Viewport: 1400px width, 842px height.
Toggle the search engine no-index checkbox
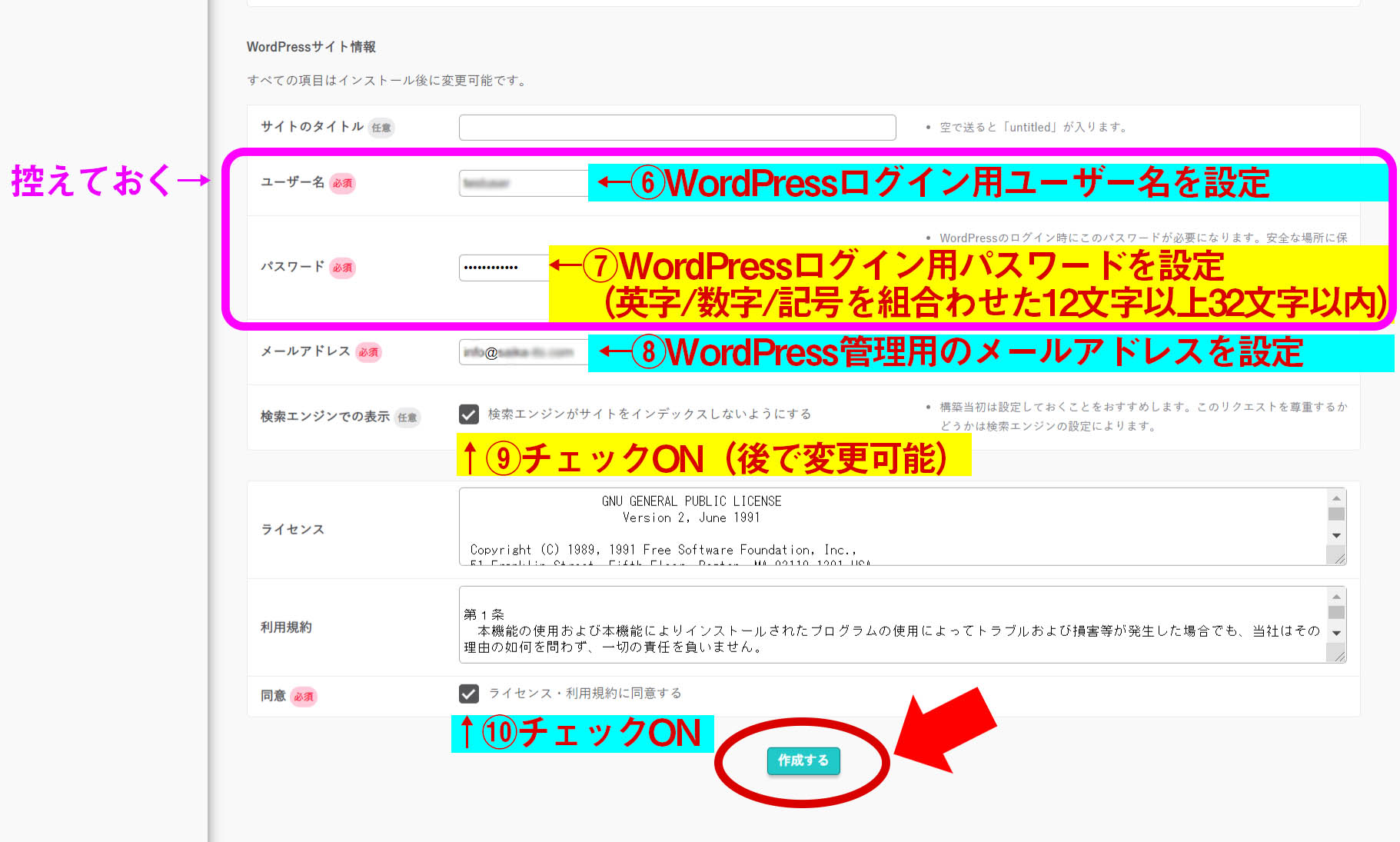coord(469,414)
